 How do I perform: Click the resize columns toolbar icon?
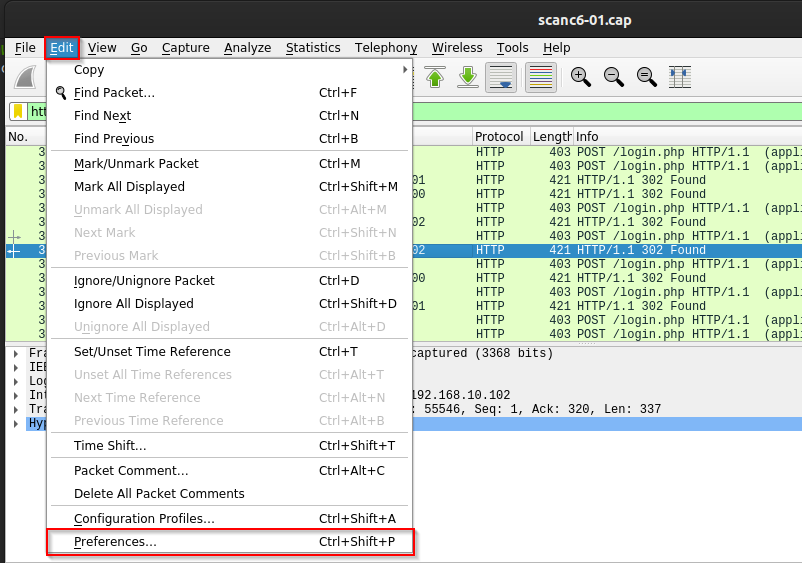[x=680, y=77]
